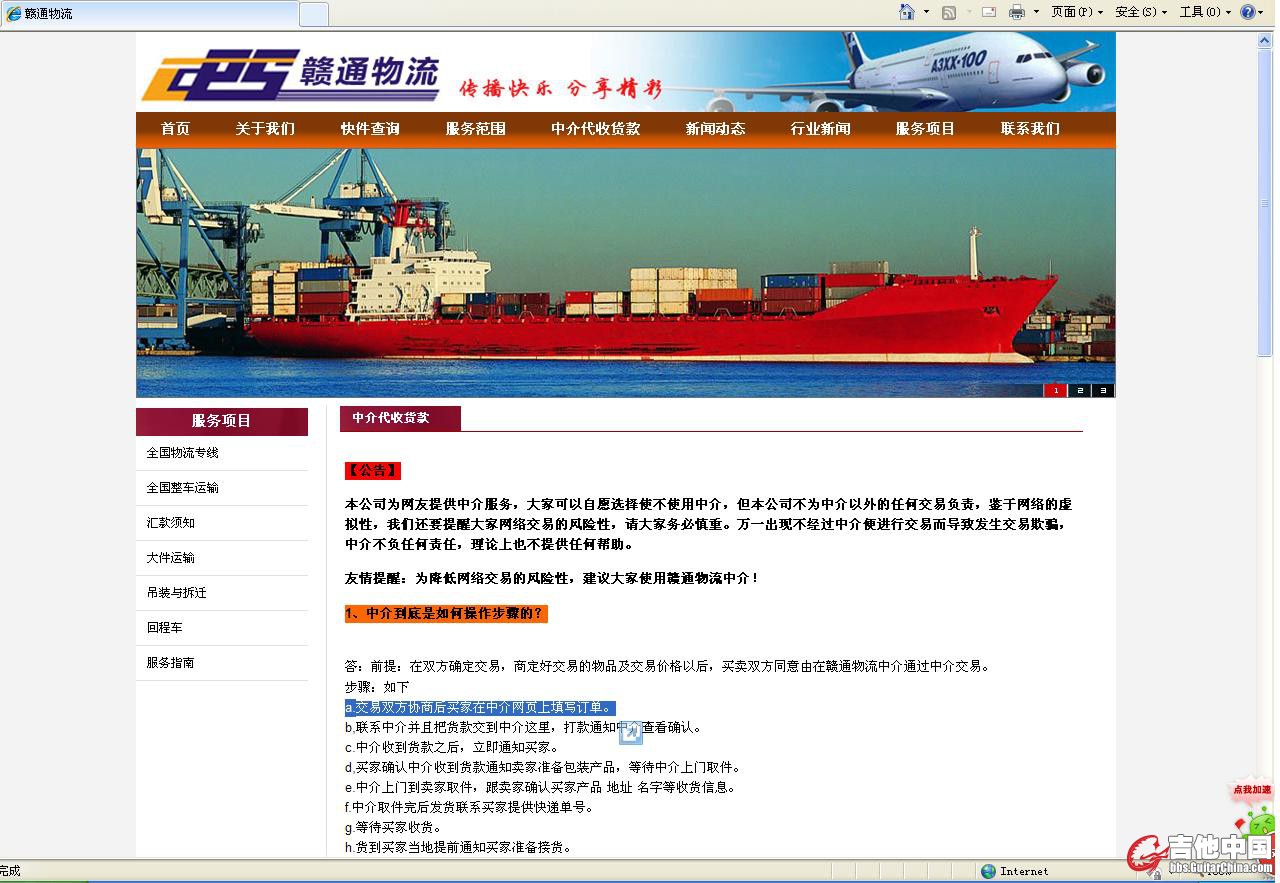
Task: Click the empty new tab button
Action: 314,14
